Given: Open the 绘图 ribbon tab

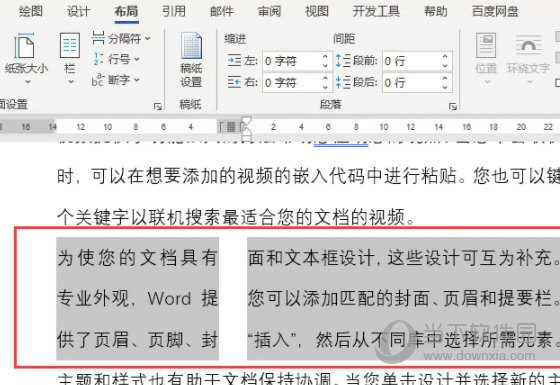Looking at the screenshot, I should (31, 11).
